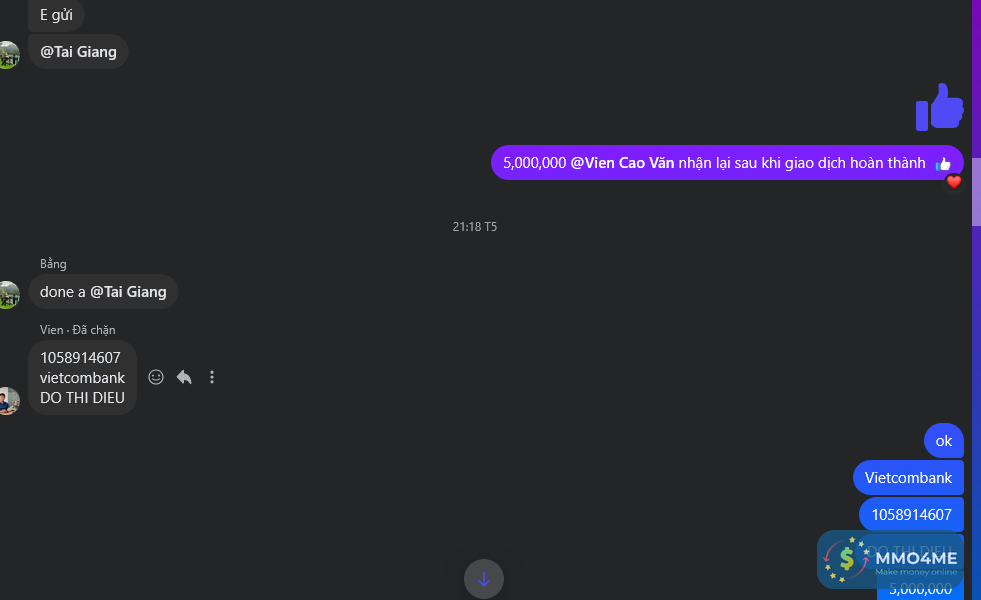Select the Vietcombank sent message bubble

point(908,478)
